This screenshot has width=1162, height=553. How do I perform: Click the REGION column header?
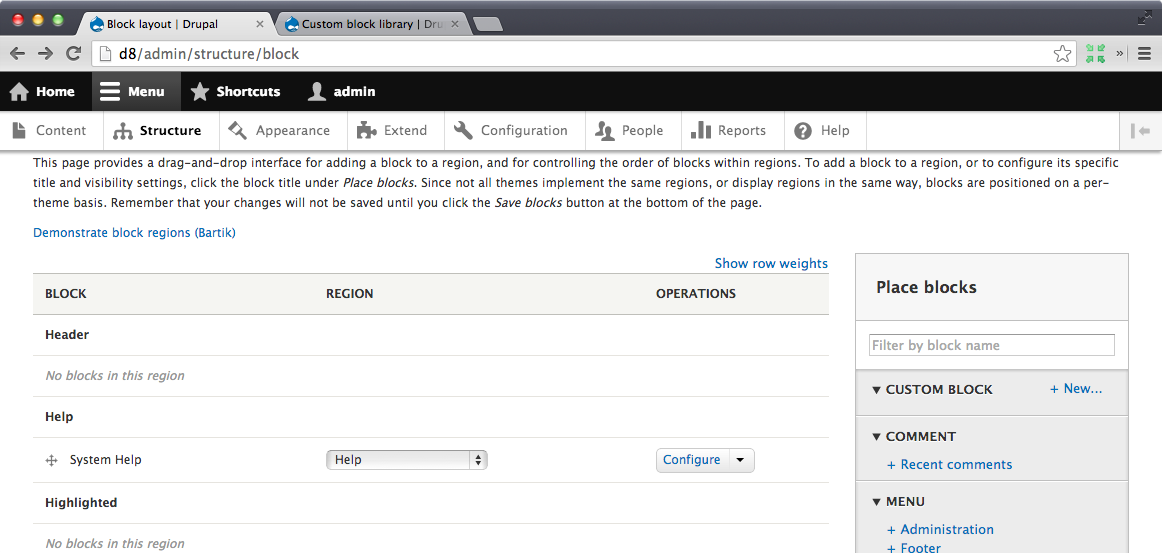[x=350, y=294]
